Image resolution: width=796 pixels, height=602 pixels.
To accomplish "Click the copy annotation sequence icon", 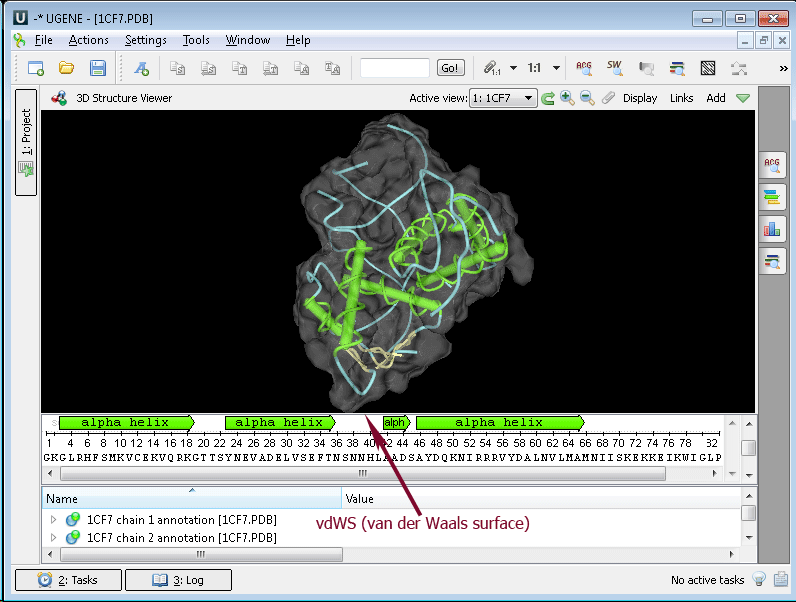I will 301,68.
